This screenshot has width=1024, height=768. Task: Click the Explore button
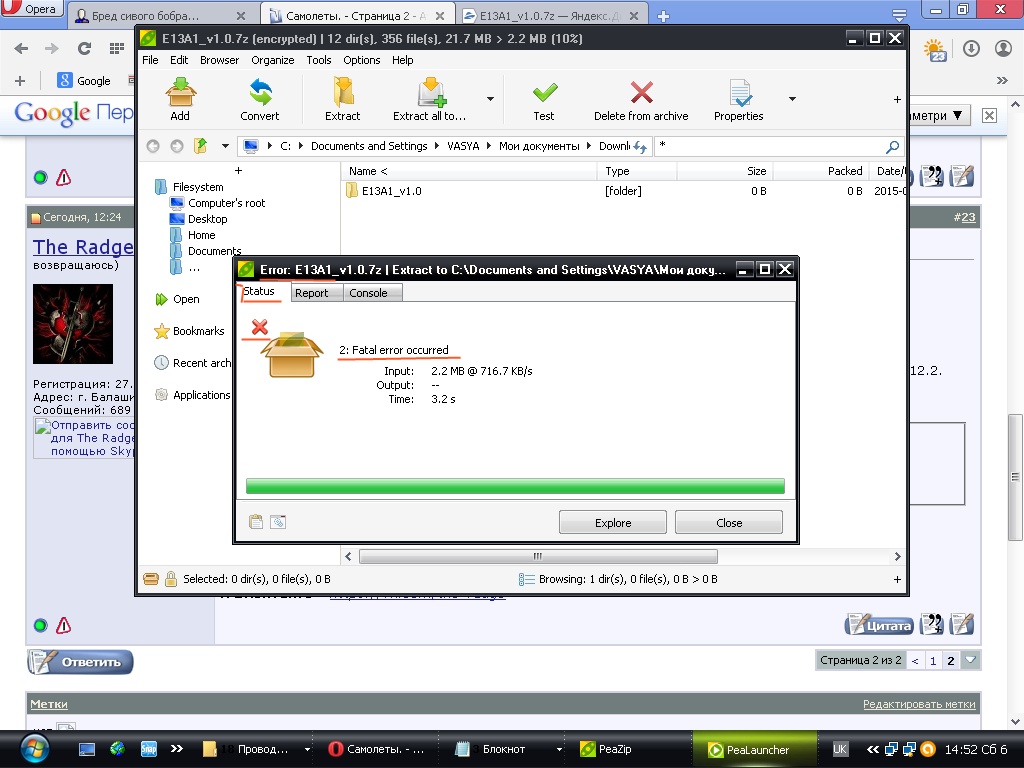[613, 522]
